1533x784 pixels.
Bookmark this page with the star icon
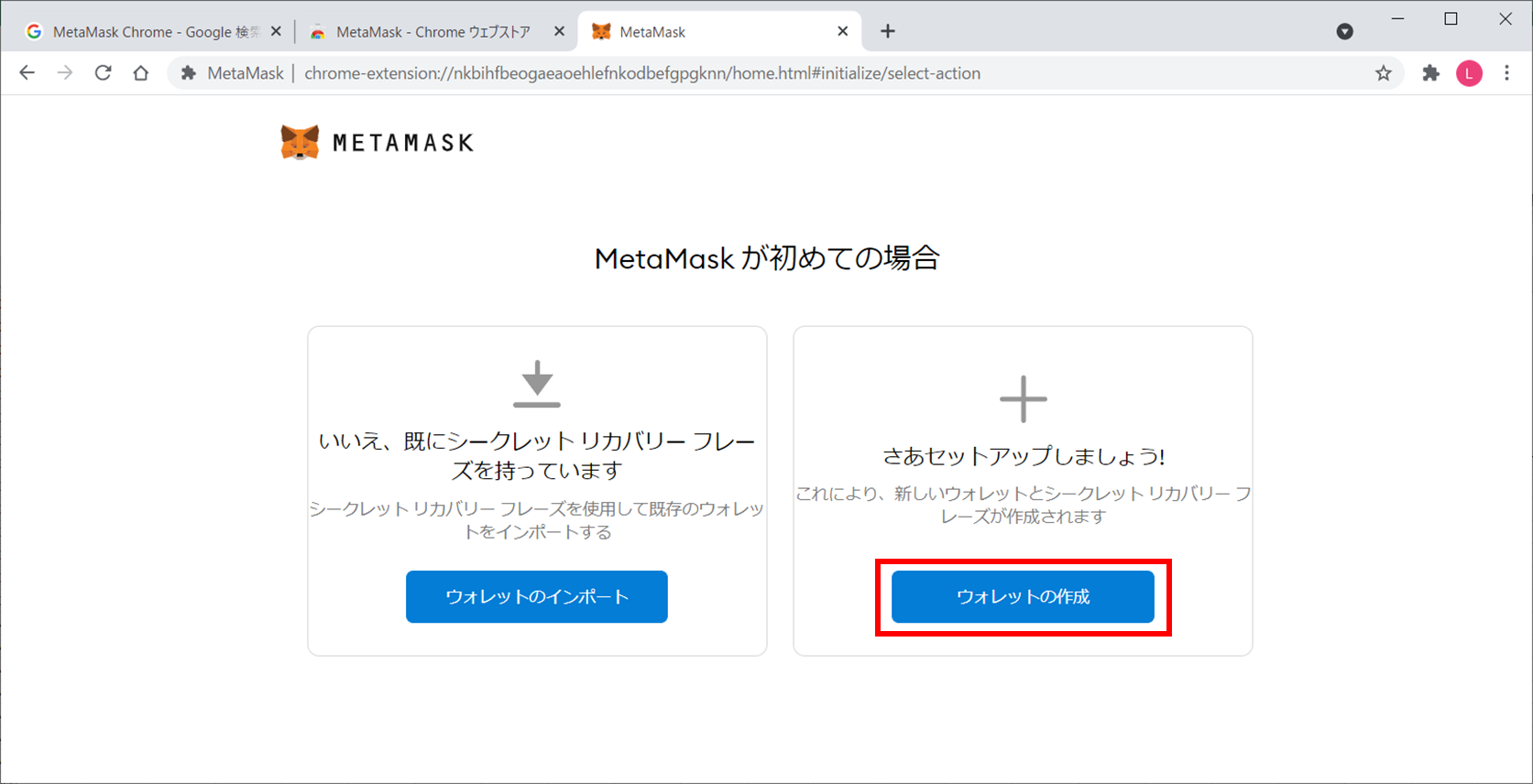[1384, 73]
